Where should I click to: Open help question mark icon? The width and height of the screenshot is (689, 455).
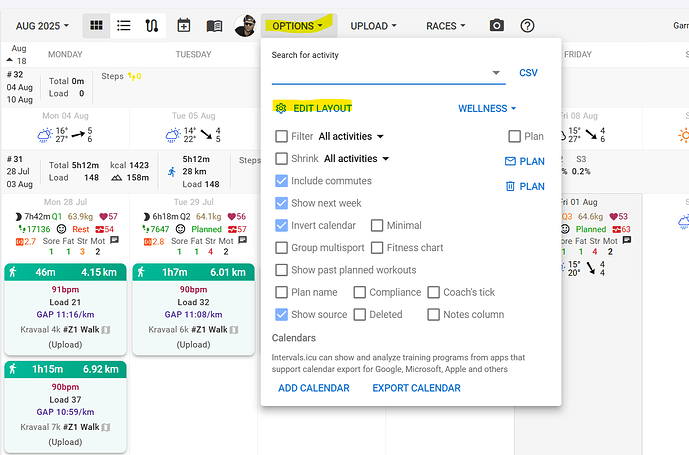pos(527,25)
